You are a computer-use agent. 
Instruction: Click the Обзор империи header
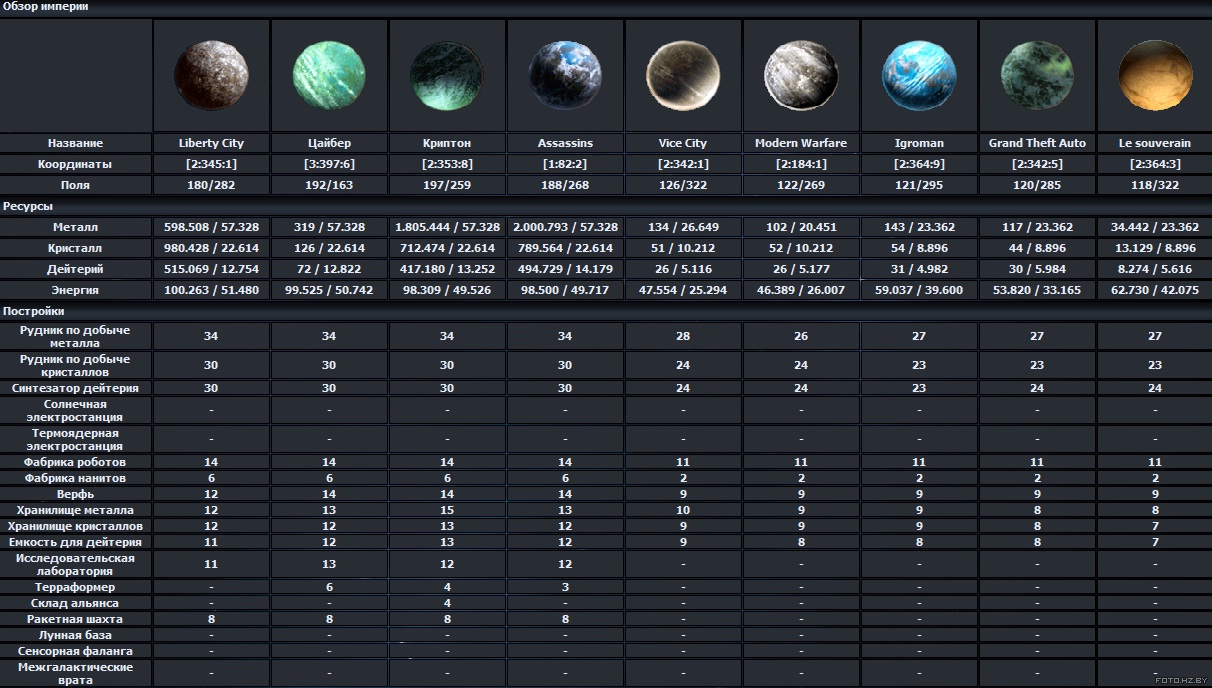click(x=45, y=7)
